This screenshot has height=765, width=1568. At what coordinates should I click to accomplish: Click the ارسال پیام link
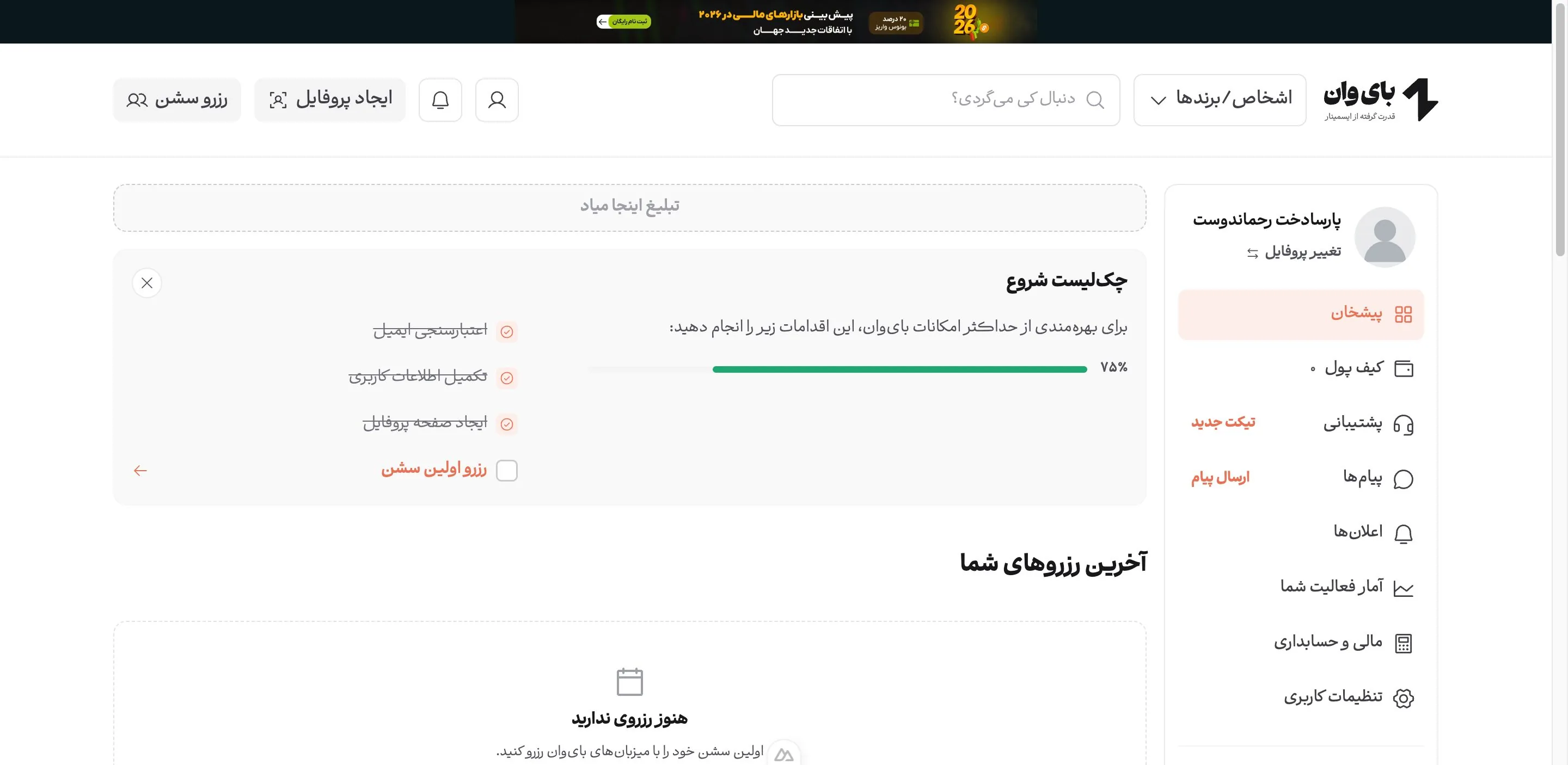1220,477
